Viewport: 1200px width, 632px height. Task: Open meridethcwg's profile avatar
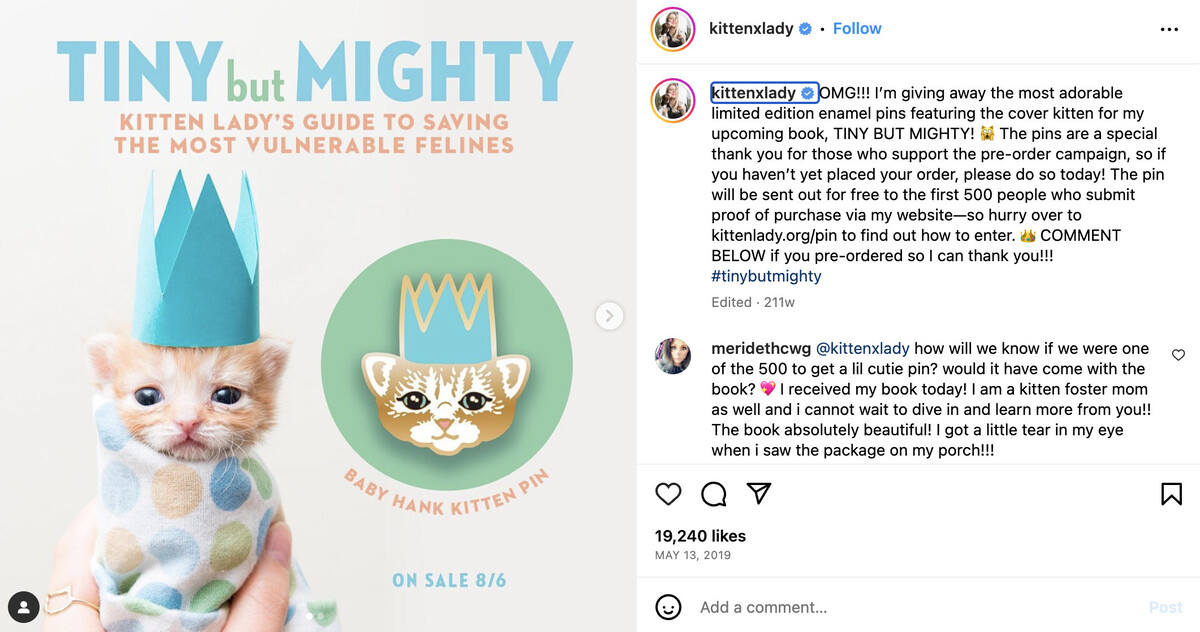(673, 356)
